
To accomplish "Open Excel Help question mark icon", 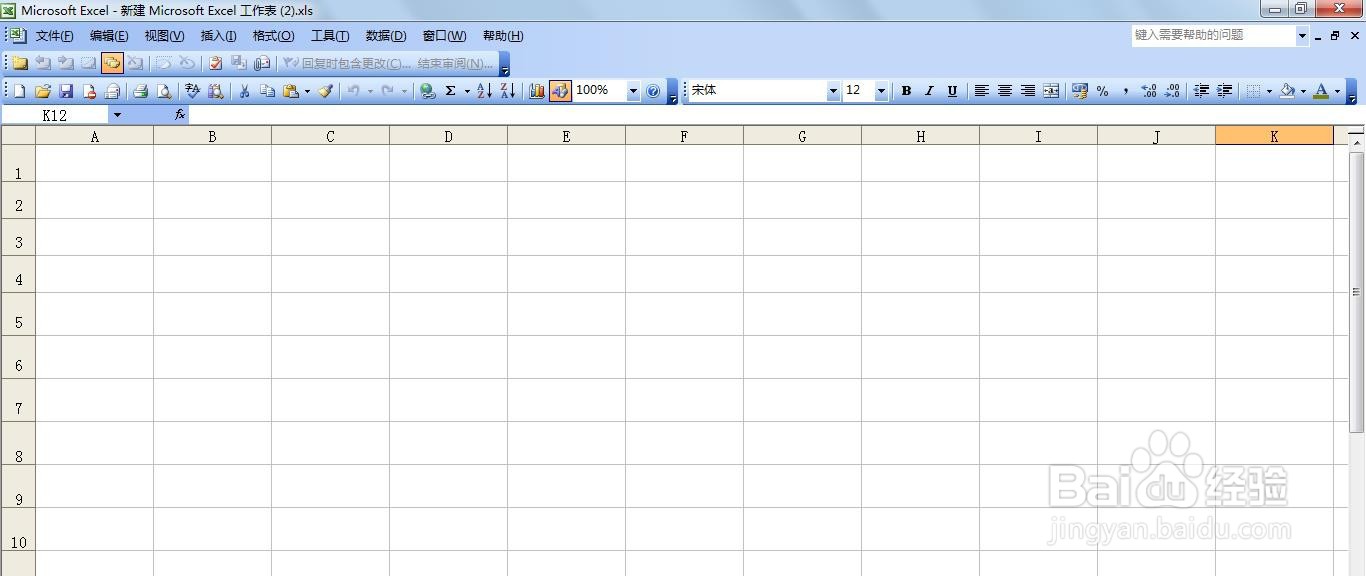I will [x=653, y=91].
